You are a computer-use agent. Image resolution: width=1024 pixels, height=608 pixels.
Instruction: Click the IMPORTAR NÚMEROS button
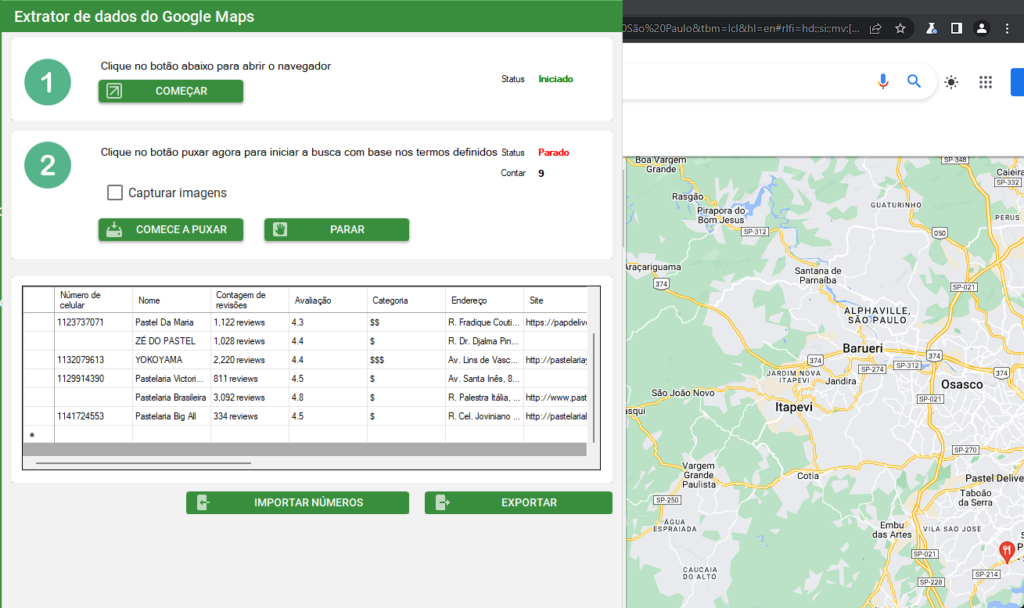[x=297, y=503]
